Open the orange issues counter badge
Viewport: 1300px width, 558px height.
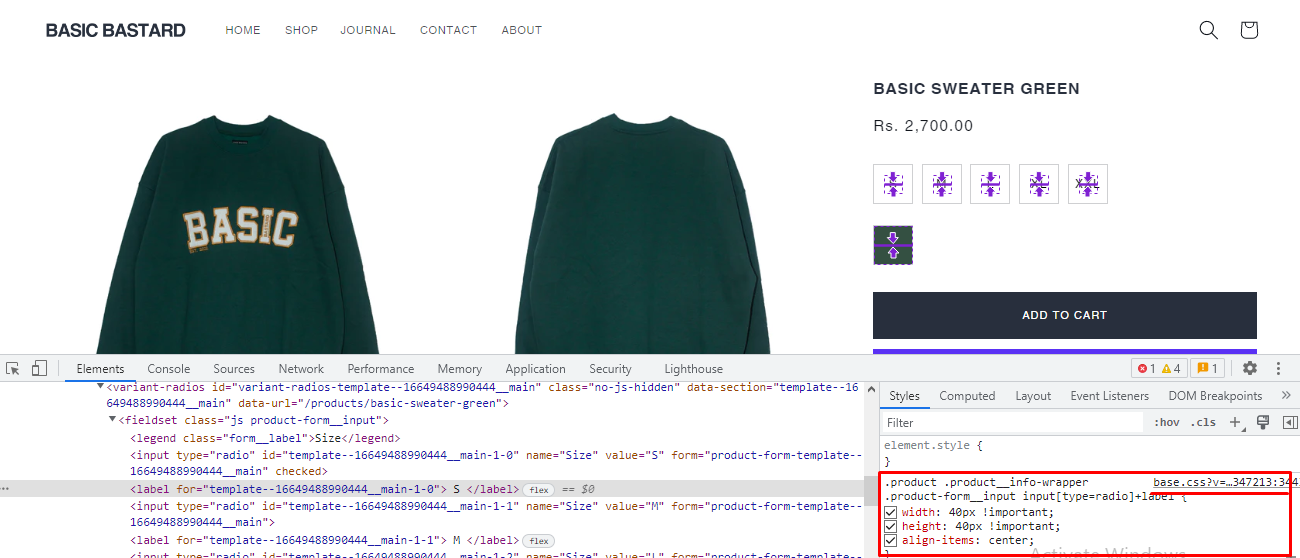[1206, 368]
